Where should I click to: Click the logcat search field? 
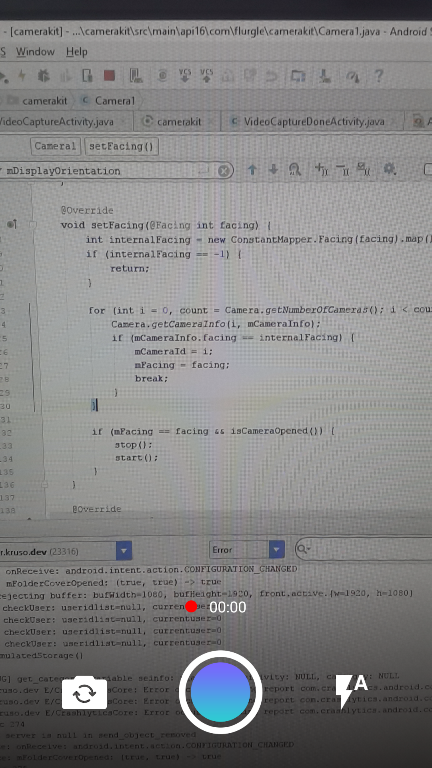click(x=363, y=550)
